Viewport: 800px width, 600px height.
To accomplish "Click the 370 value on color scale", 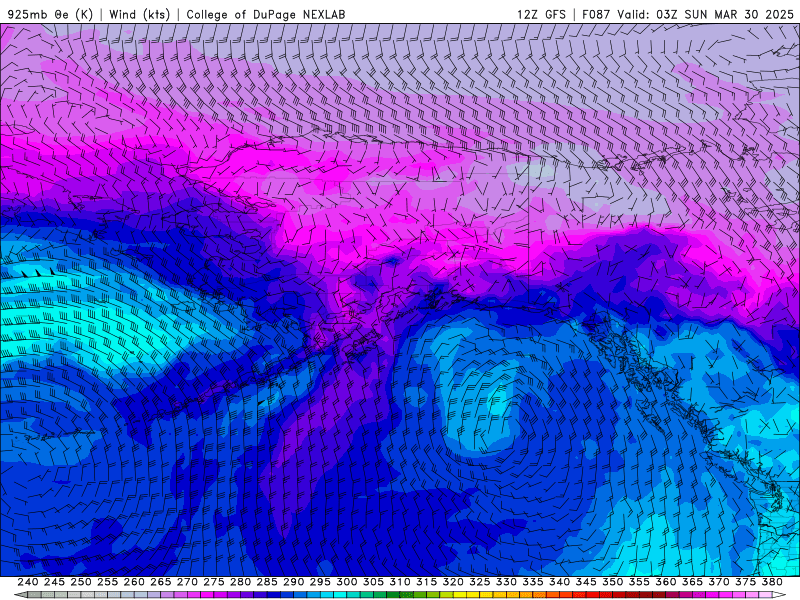I will coord(719,582).
